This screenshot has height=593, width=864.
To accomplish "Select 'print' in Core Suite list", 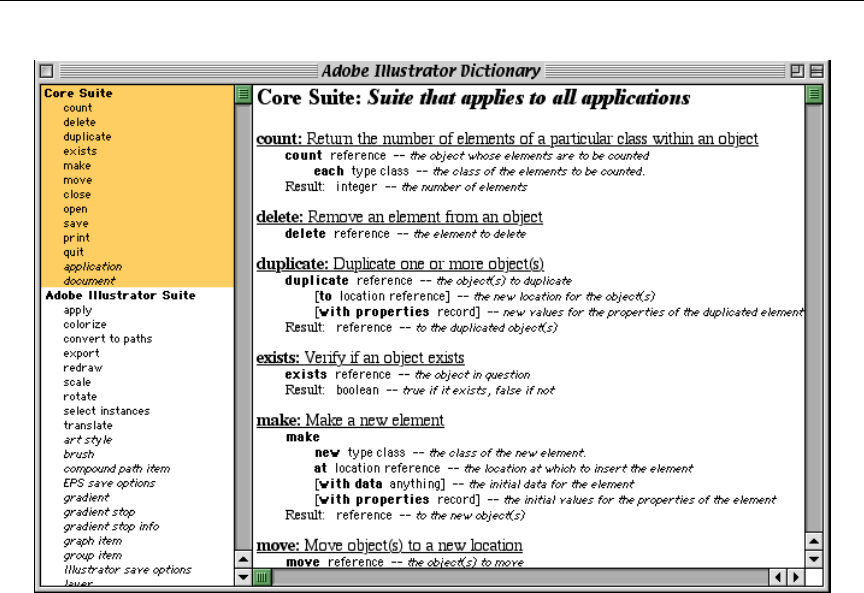I will click(76, 238).
